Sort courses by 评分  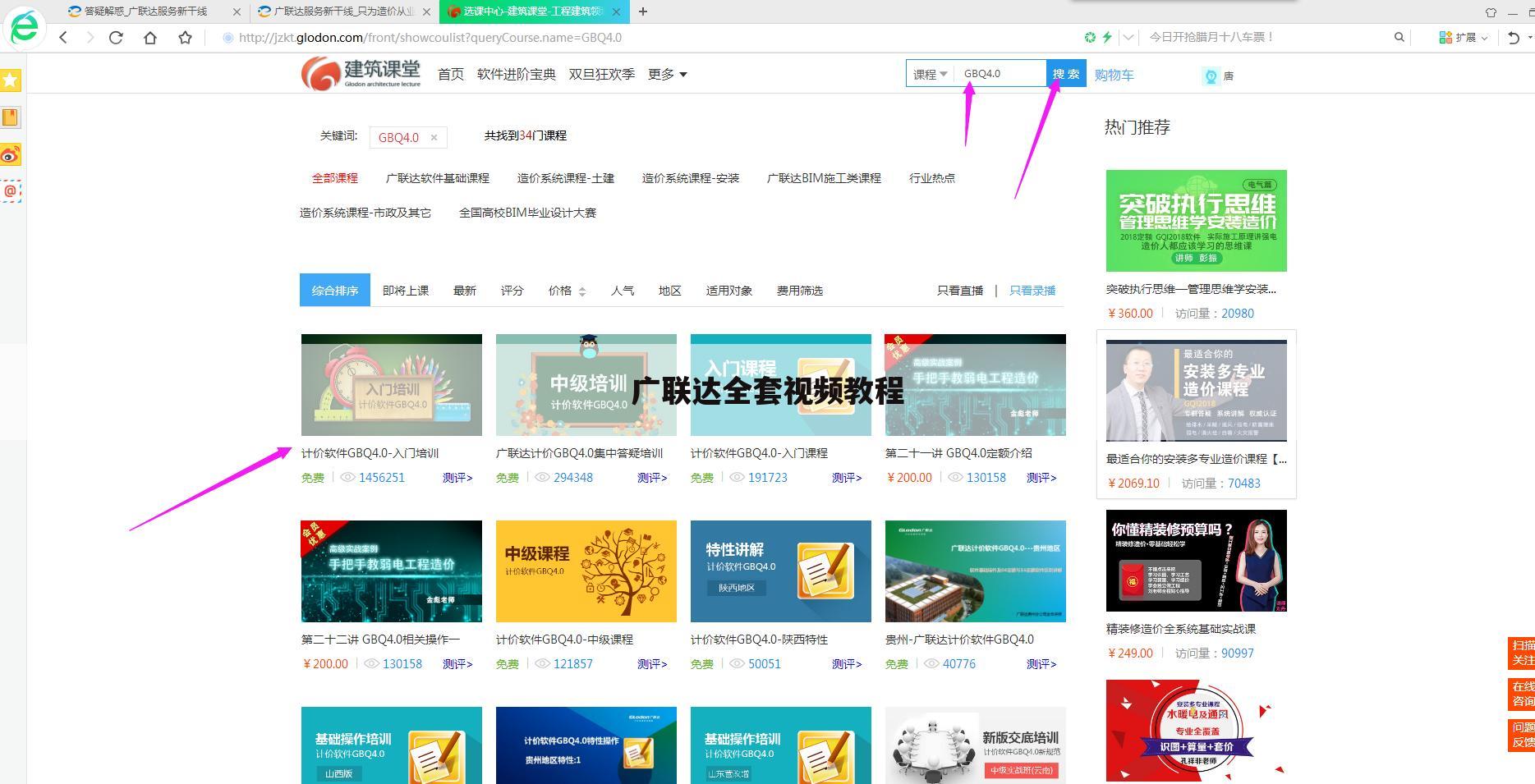click(x=512, y=291)
